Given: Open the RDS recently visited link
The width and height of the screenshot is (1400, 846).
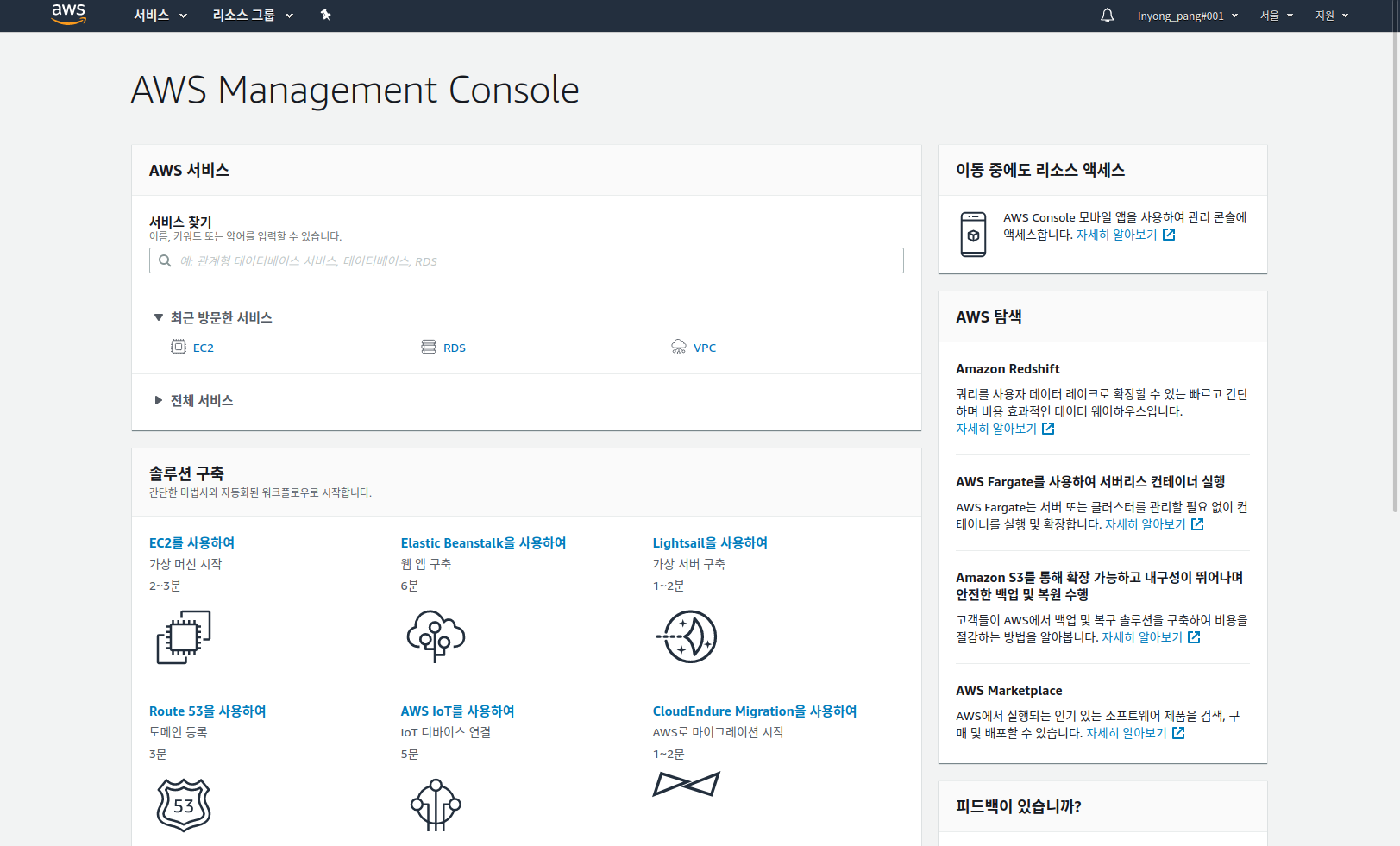Looking at the screenshot, I should [x=454, y=348].
